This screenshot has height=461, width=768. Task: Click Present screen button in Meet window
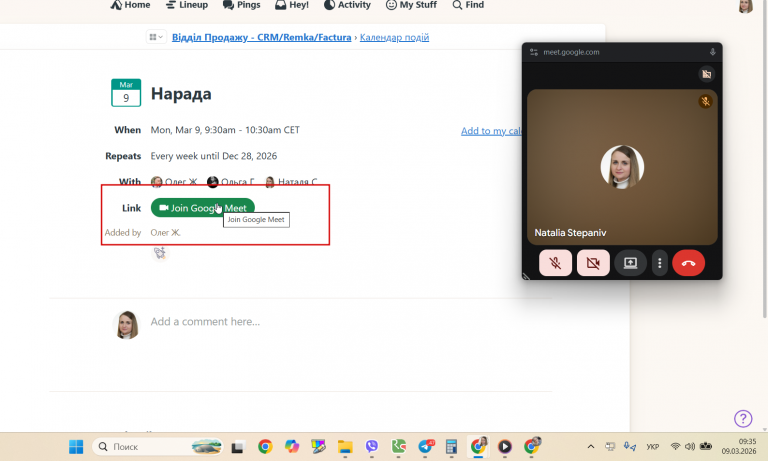(630, 263)
